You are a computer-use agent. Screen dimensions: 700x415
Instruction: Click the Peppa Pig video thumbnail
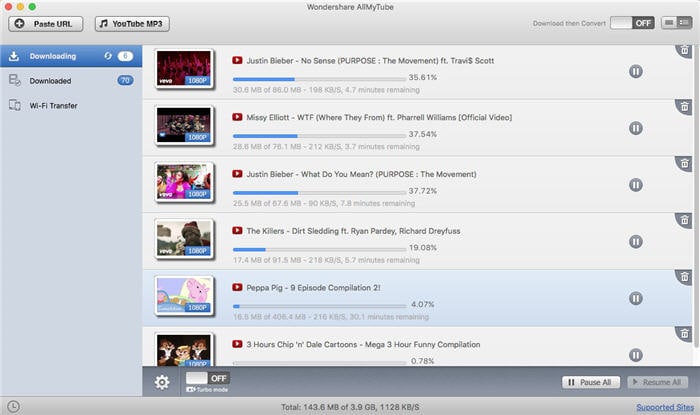click(x=184, y=296)
